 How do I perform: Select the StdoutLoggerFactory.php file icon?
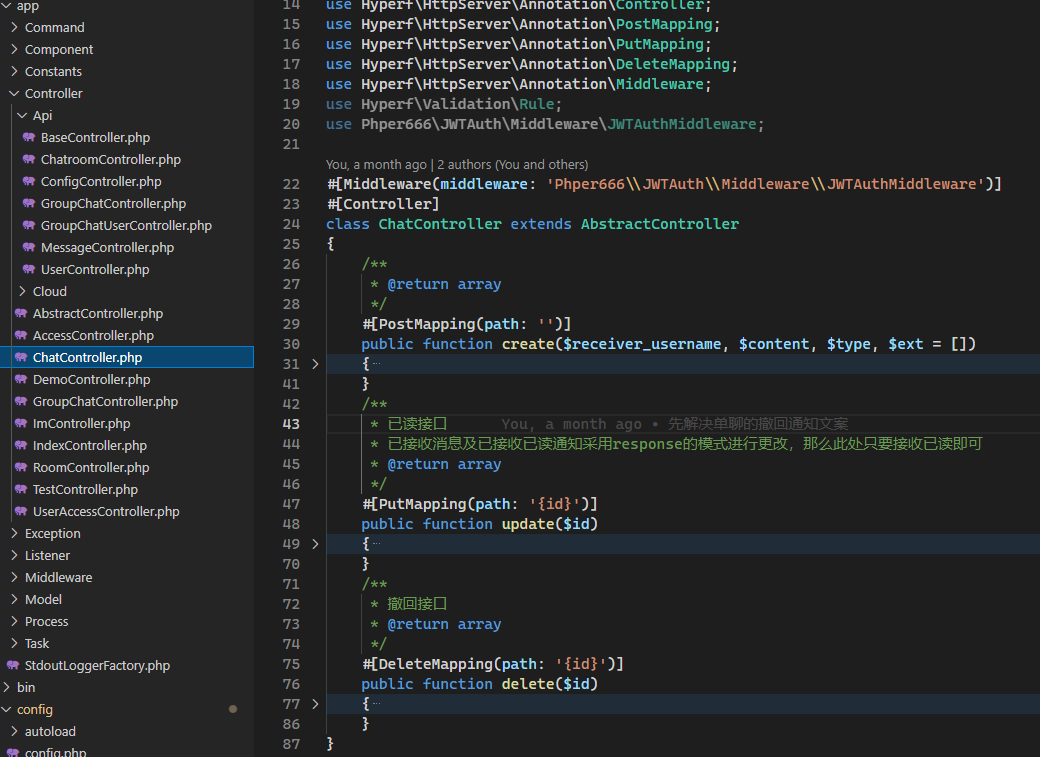tap(14, 665)
